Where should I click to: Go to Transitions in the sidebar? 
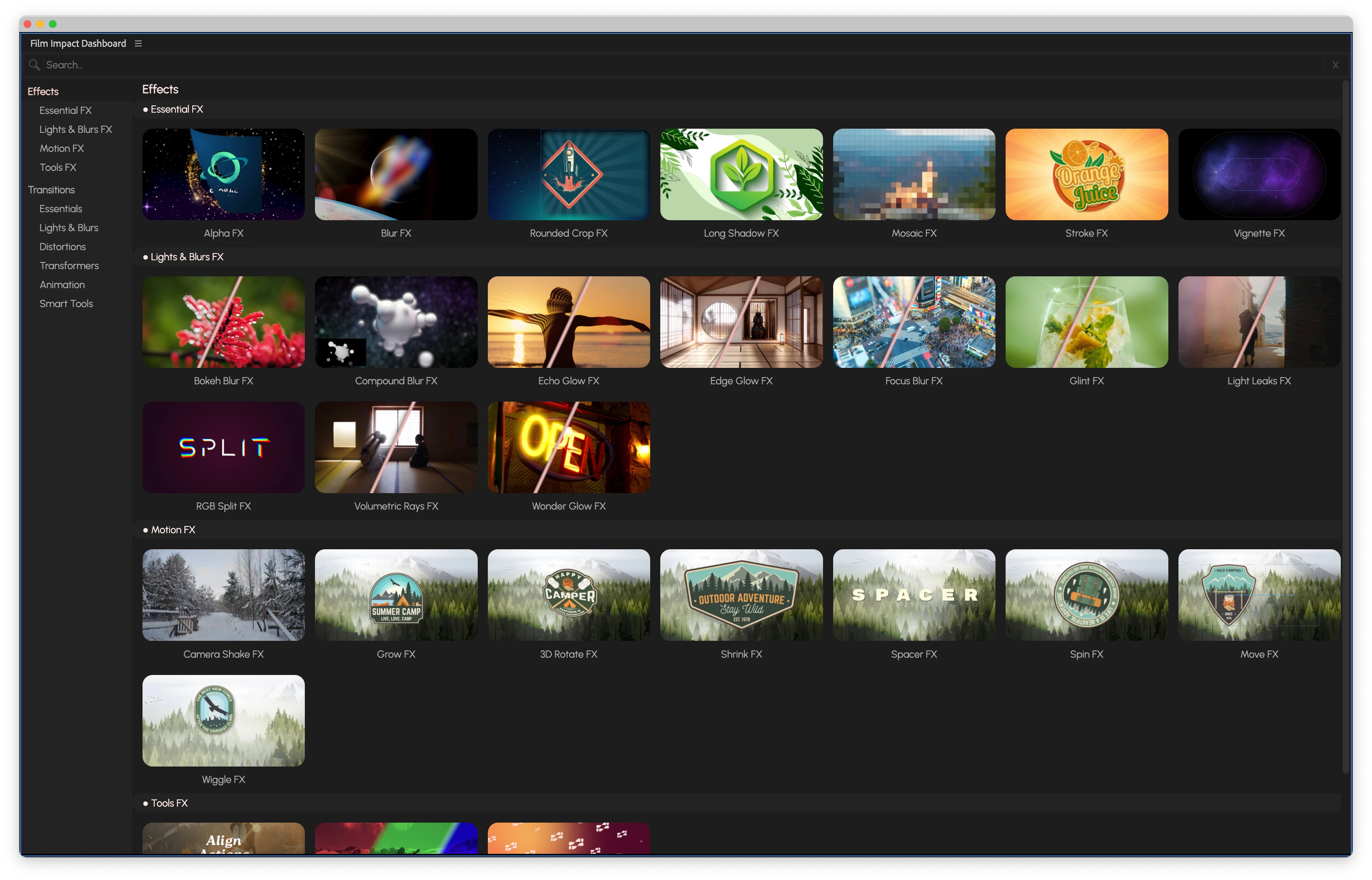point(51,190)
